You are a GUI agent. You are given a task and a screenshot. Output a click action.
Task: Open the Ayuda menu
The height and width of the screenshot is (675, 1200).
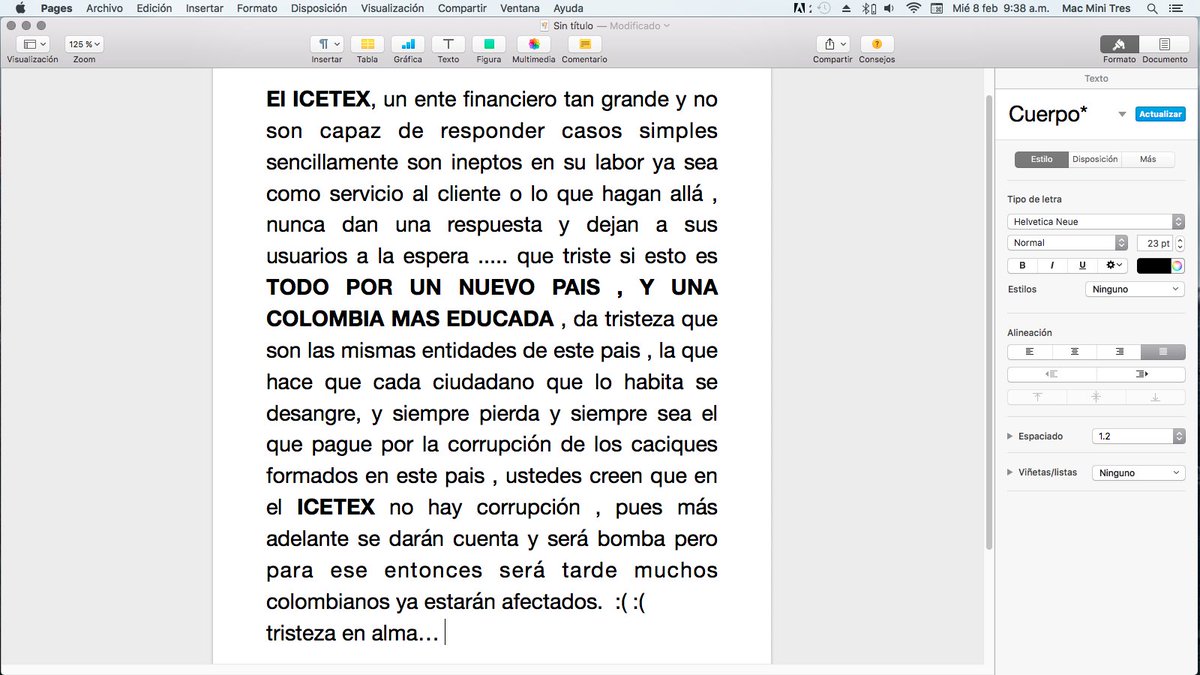click(568, 8)
